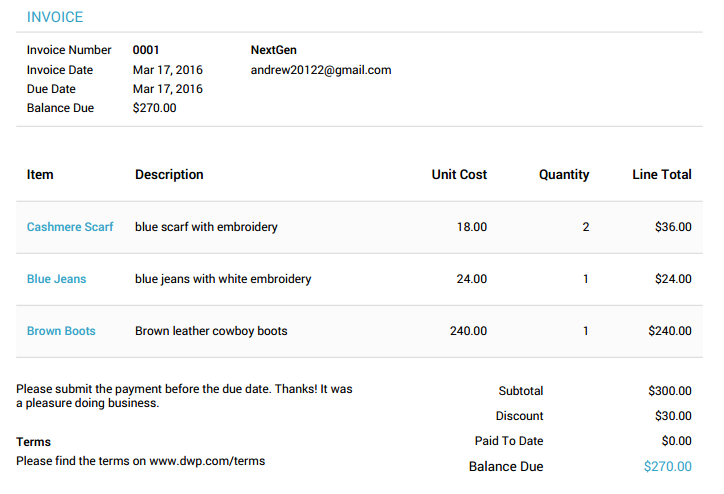Screen dimensions: 724x494
Task: Click the $240.00 line total for boots
Action: point(670,331)
